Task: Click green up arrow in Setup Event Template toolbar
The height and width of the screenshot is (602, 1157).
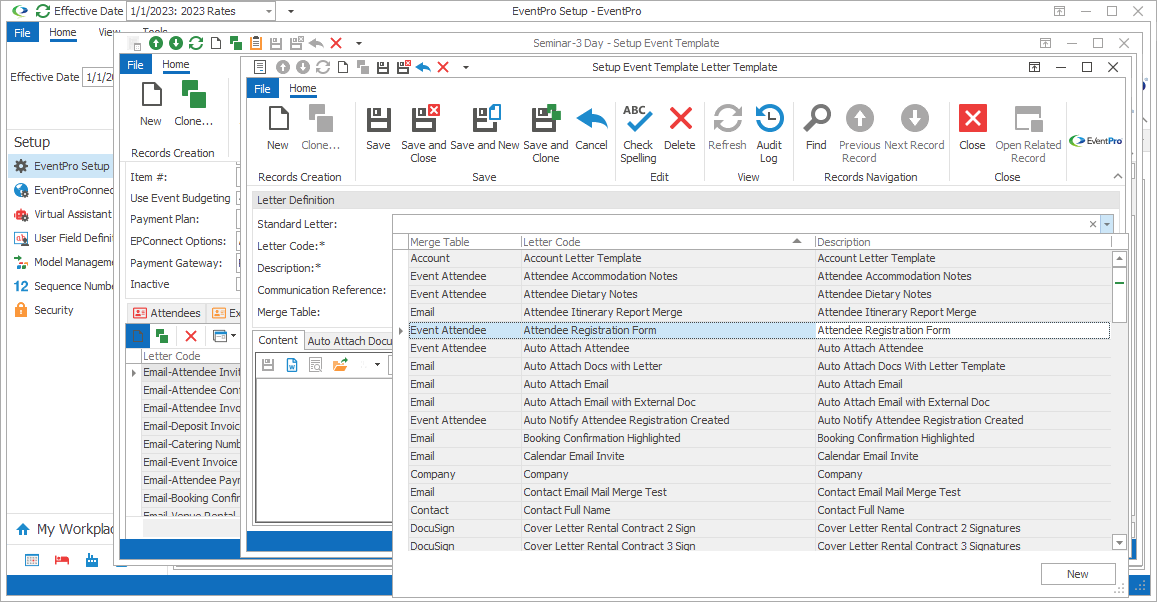Action: 156,43
